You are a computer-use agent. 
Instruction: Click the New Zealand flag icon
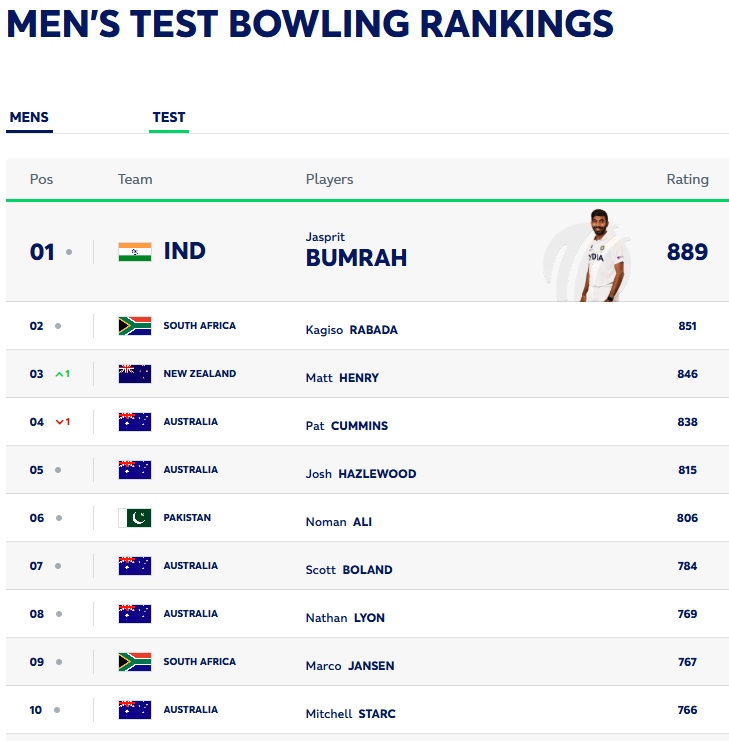[134, 374]
